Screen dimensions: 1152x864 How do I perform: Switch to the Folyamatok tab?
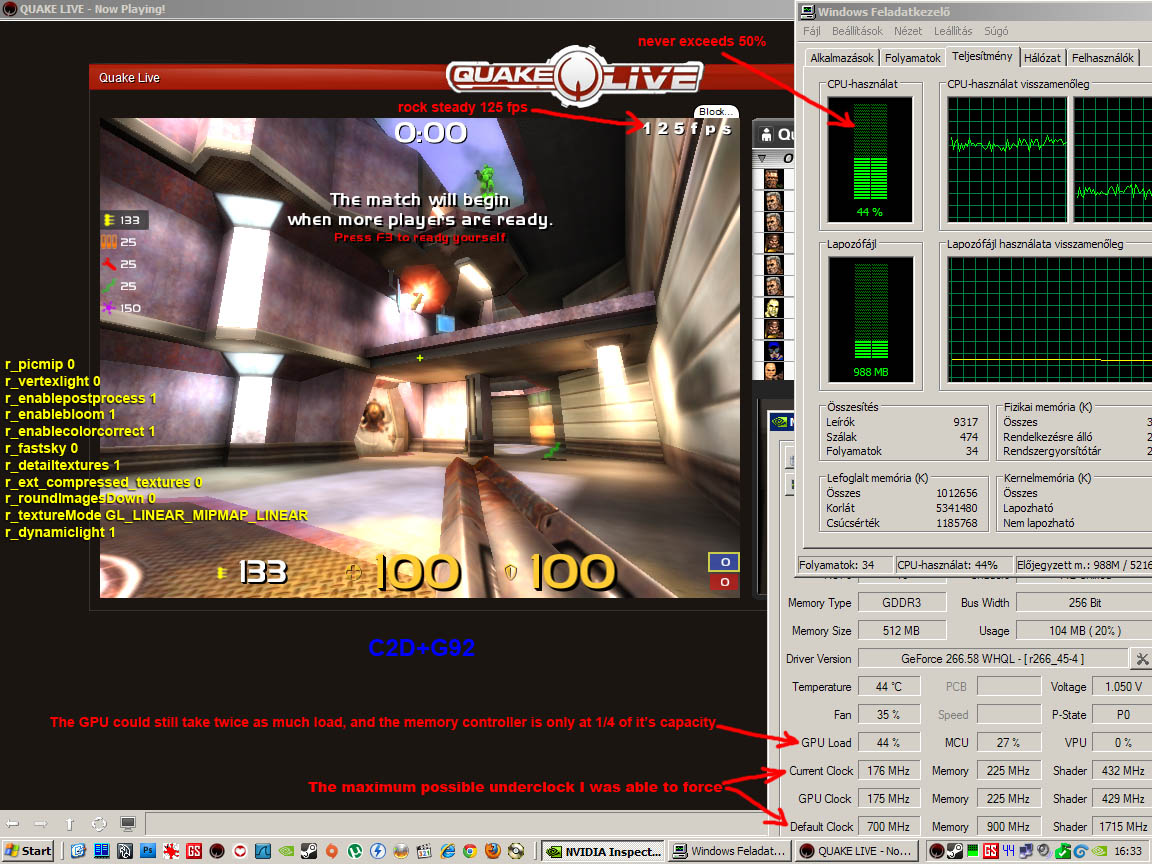tap(912, 57)
